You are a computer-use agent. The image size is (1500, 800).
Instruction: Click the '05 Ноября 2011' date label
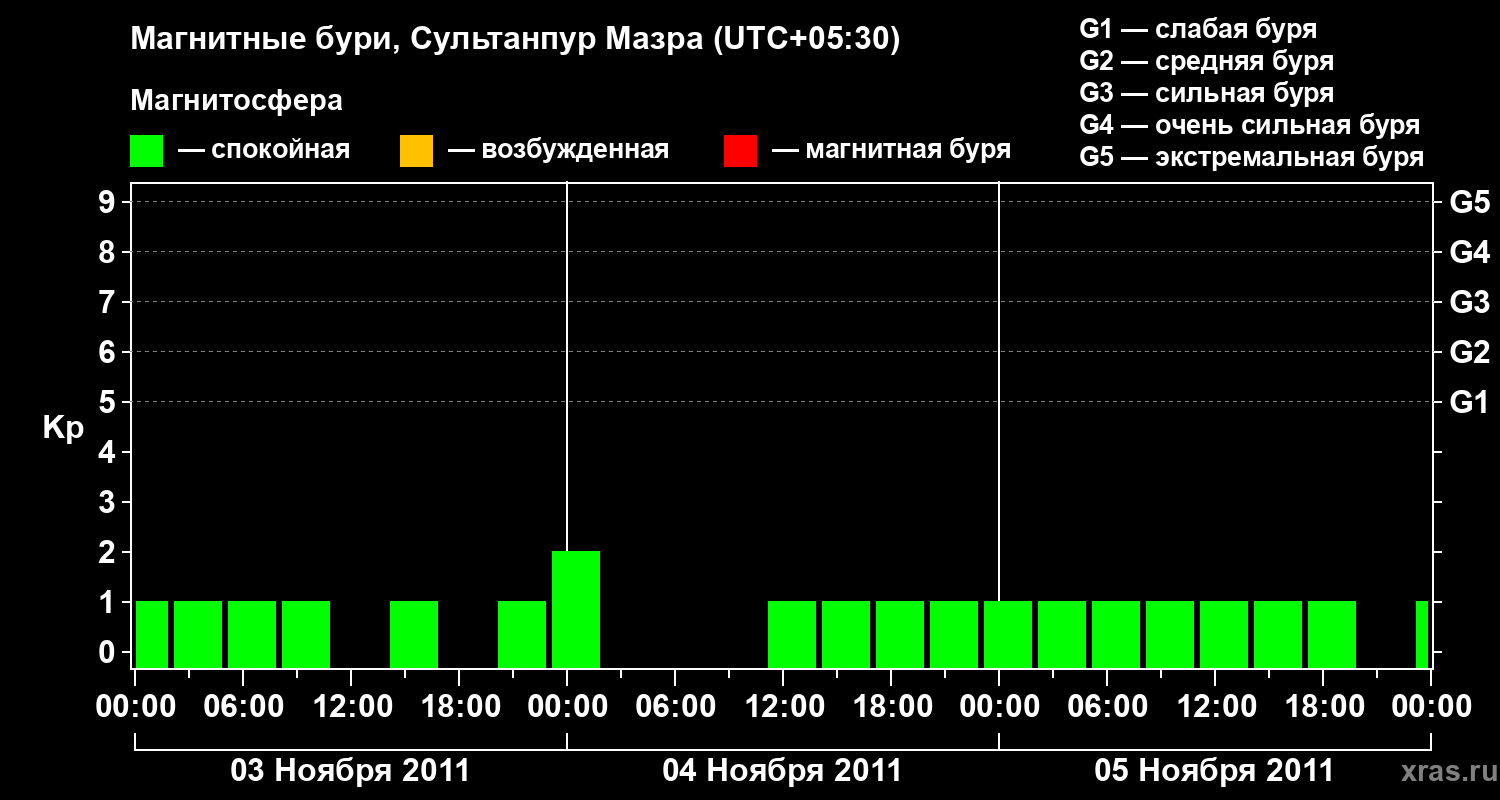click(1214, 771)
